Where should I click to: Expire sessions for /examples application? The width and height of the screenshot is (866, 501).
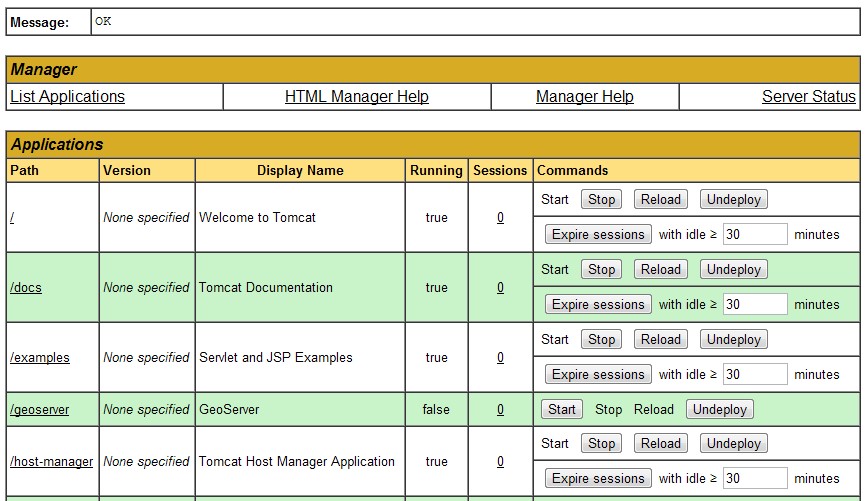click(x=598, y=375)
